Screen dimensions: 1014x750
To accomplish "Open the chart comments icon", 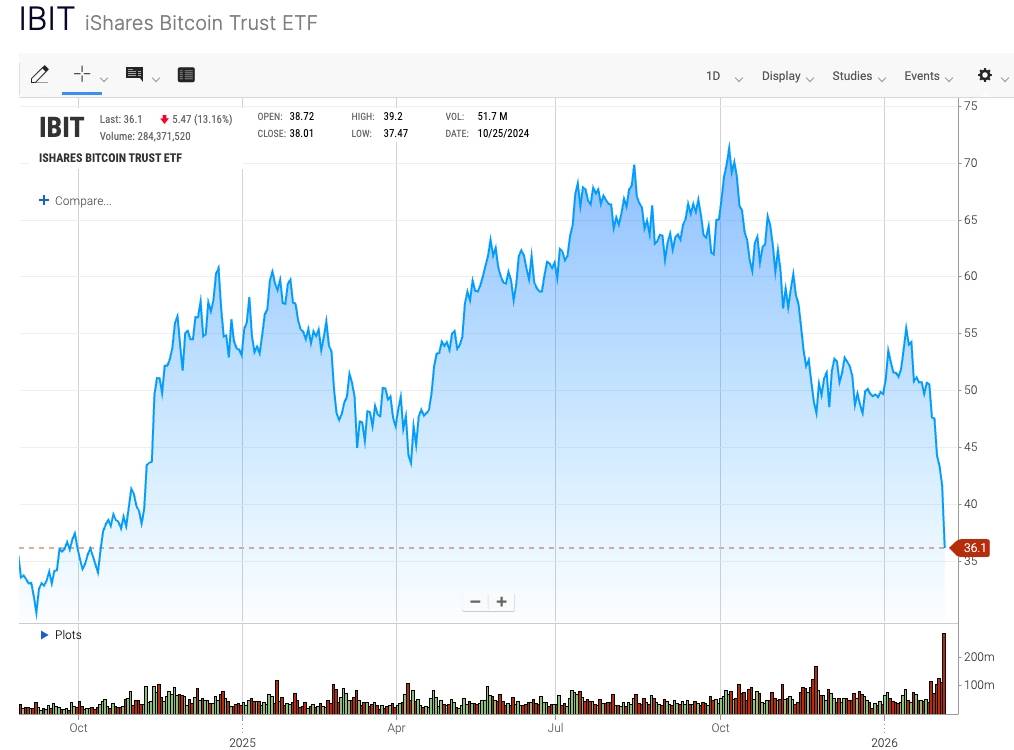I will coord(133,74).
